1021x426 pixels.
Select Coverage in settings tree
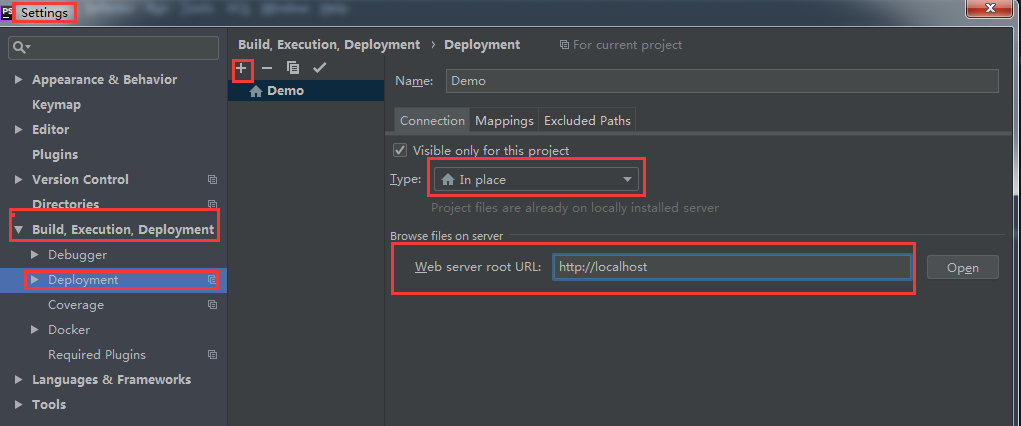point(76,305)
